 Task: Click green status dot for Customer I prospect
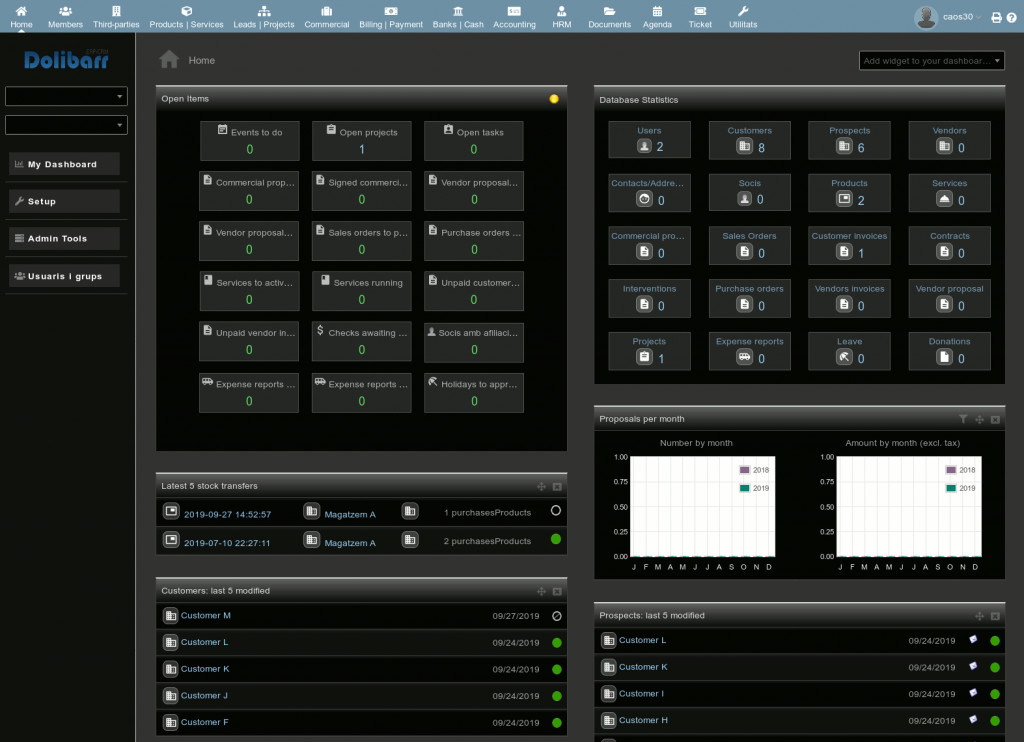995,694
